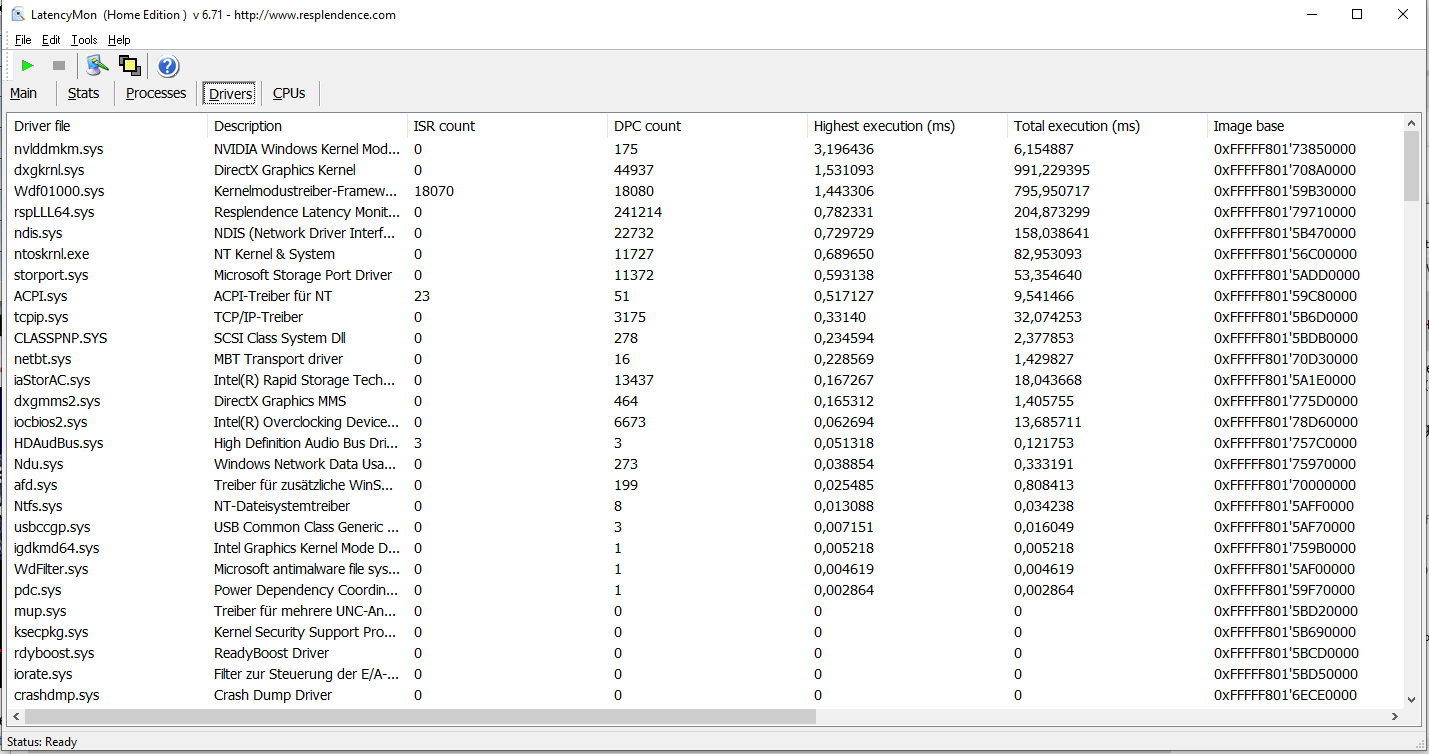Select the ntoskrnl.exe row

tap(705, 254)
